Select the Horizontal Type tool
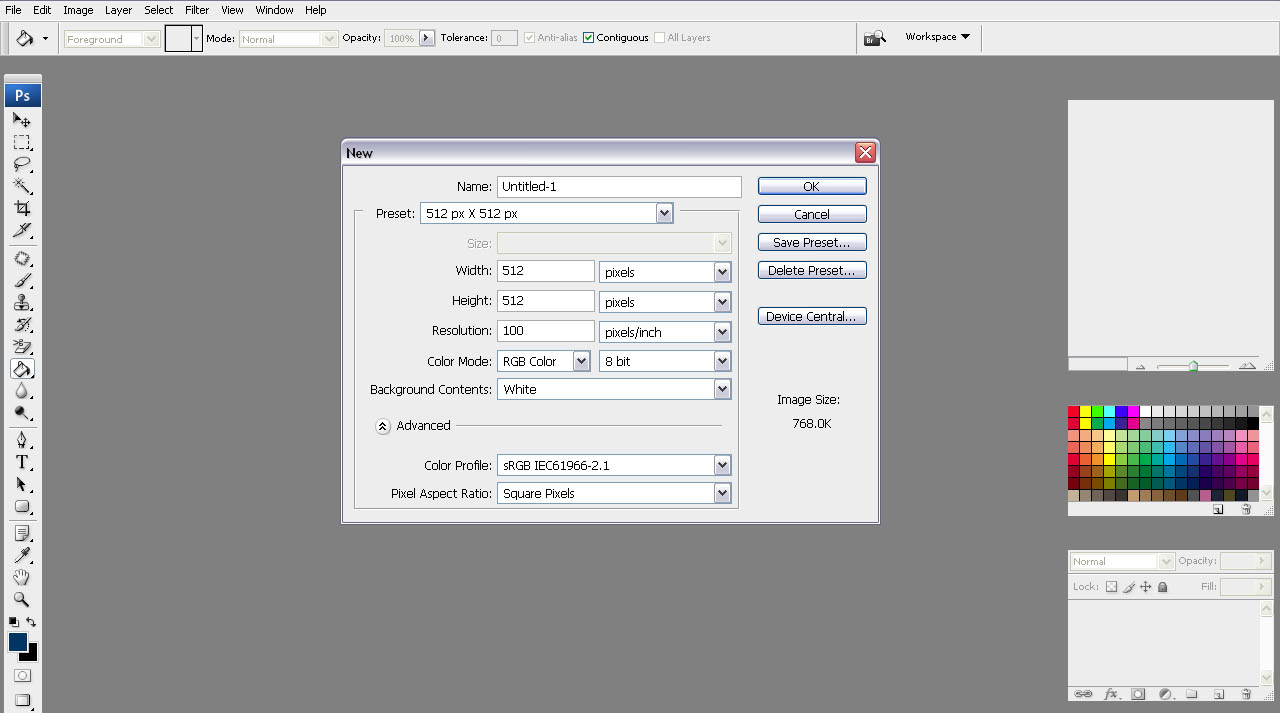The width and height of the screenshot is (1280, 713). click(x=22, y=462)
